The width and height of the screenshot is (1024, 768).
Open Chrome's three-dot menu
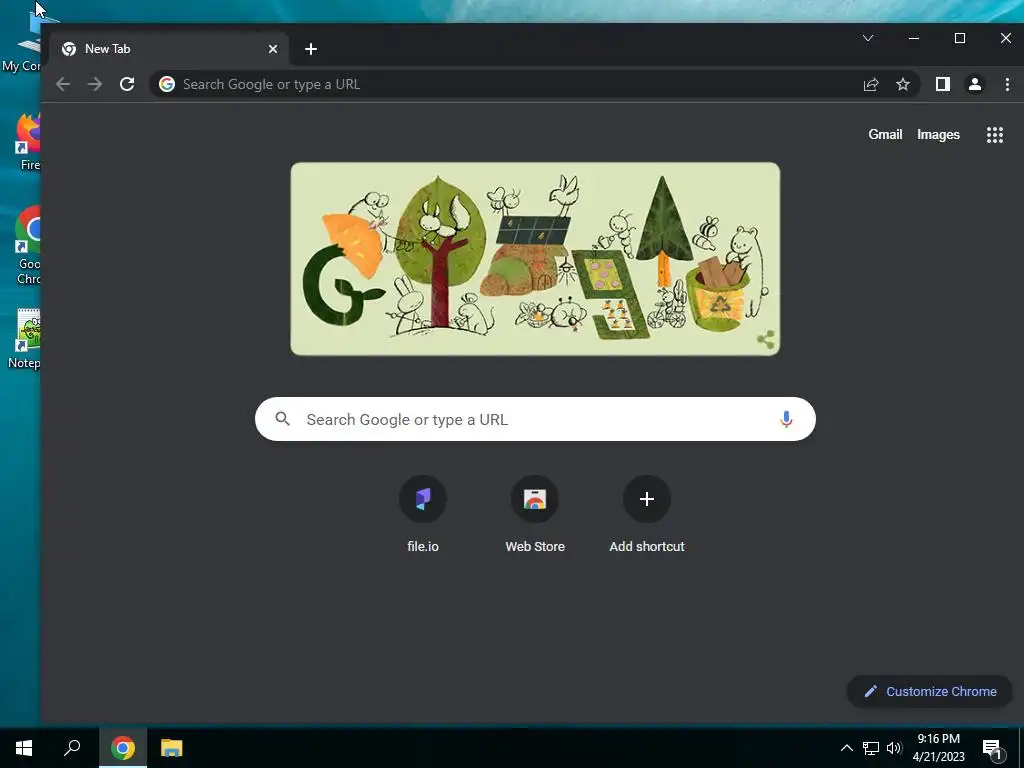pyautogui.click(x=1007, y=84)
